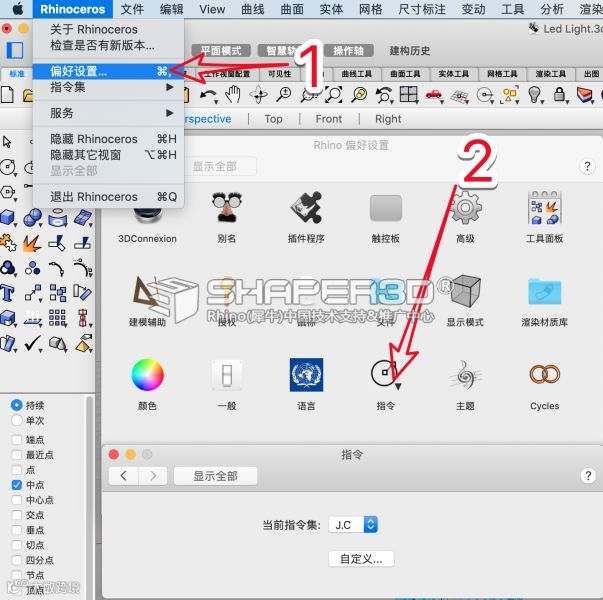Select the 单次 one-shot radio button
This screenshot has height=600, width=603.
17,420
